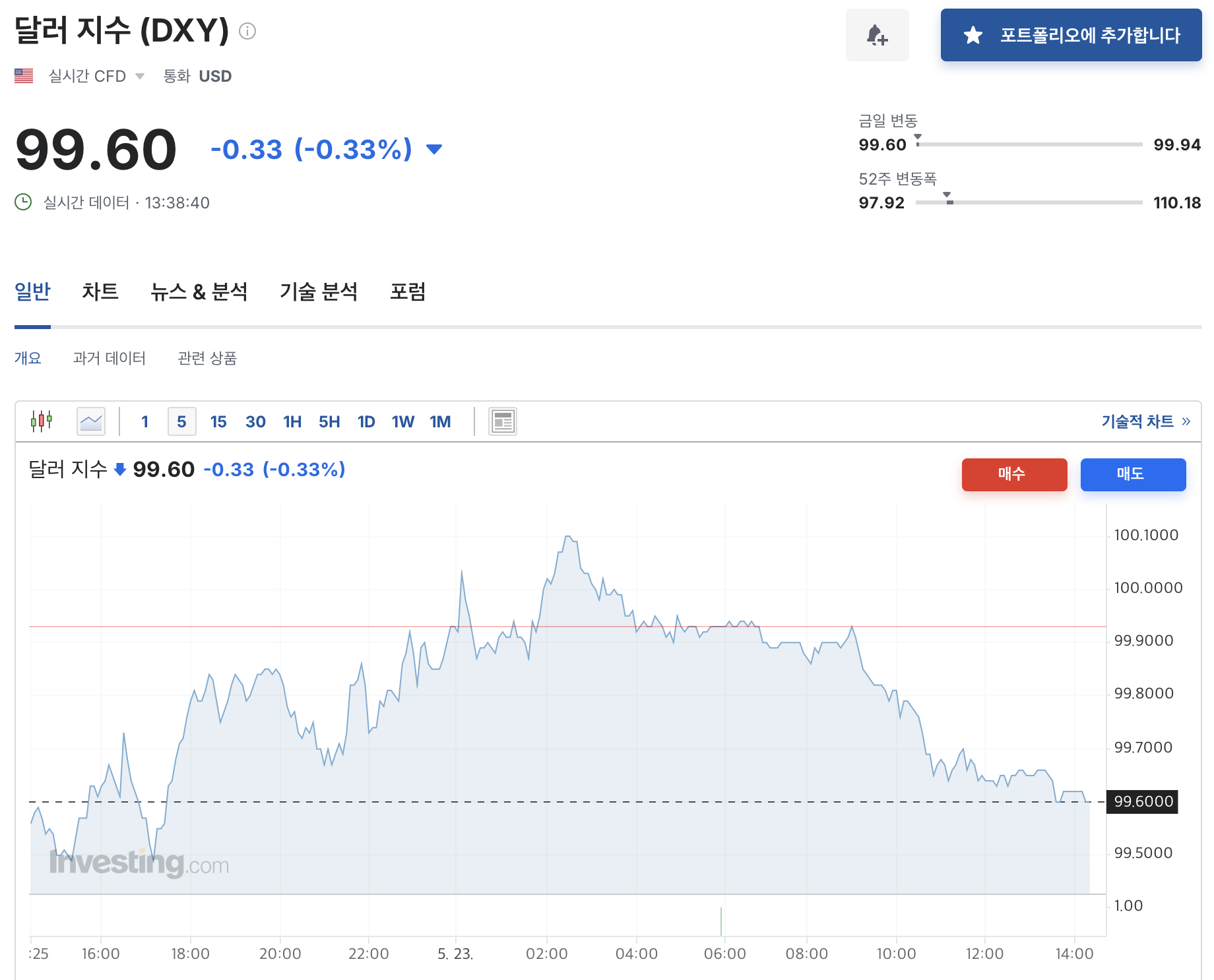Screen dimensions: 1214x980
Task: Click the 5. 23. date axis label
Action: [455, 954]
